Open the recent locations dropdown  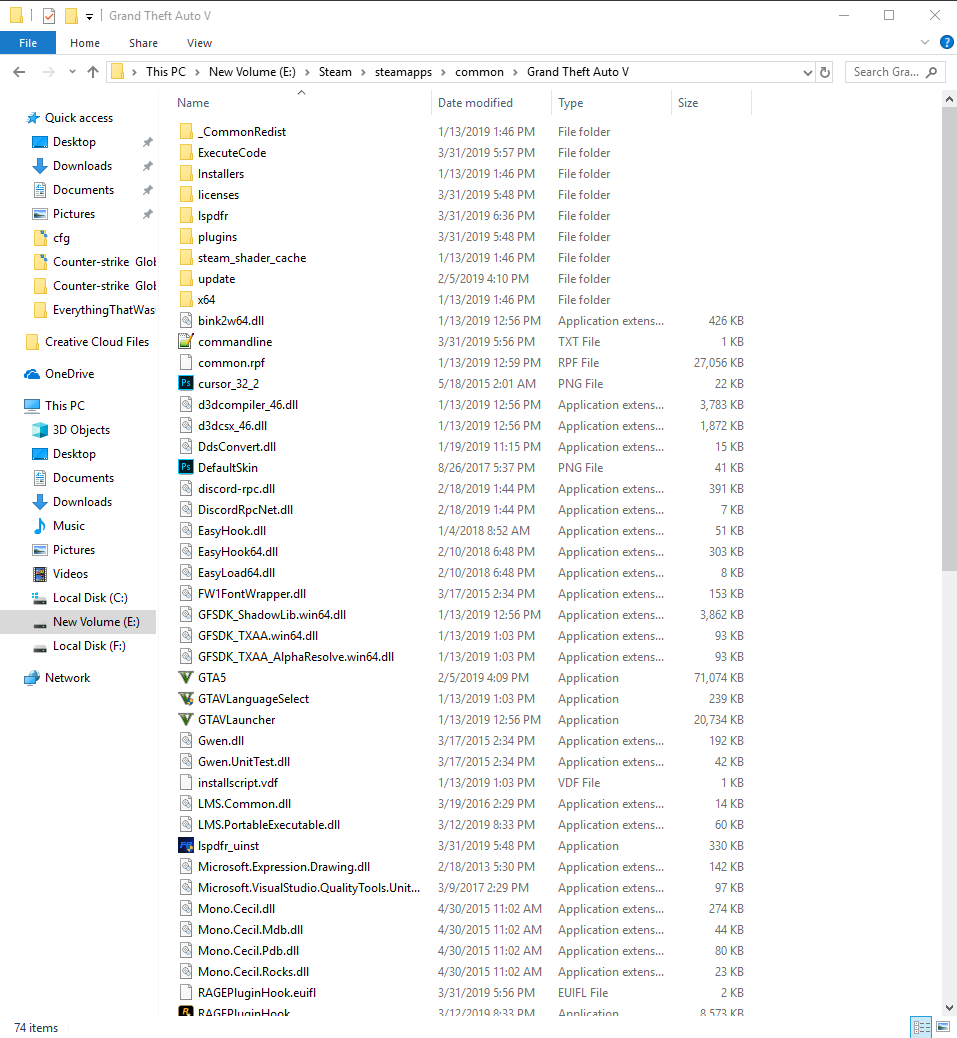point(72,72)
